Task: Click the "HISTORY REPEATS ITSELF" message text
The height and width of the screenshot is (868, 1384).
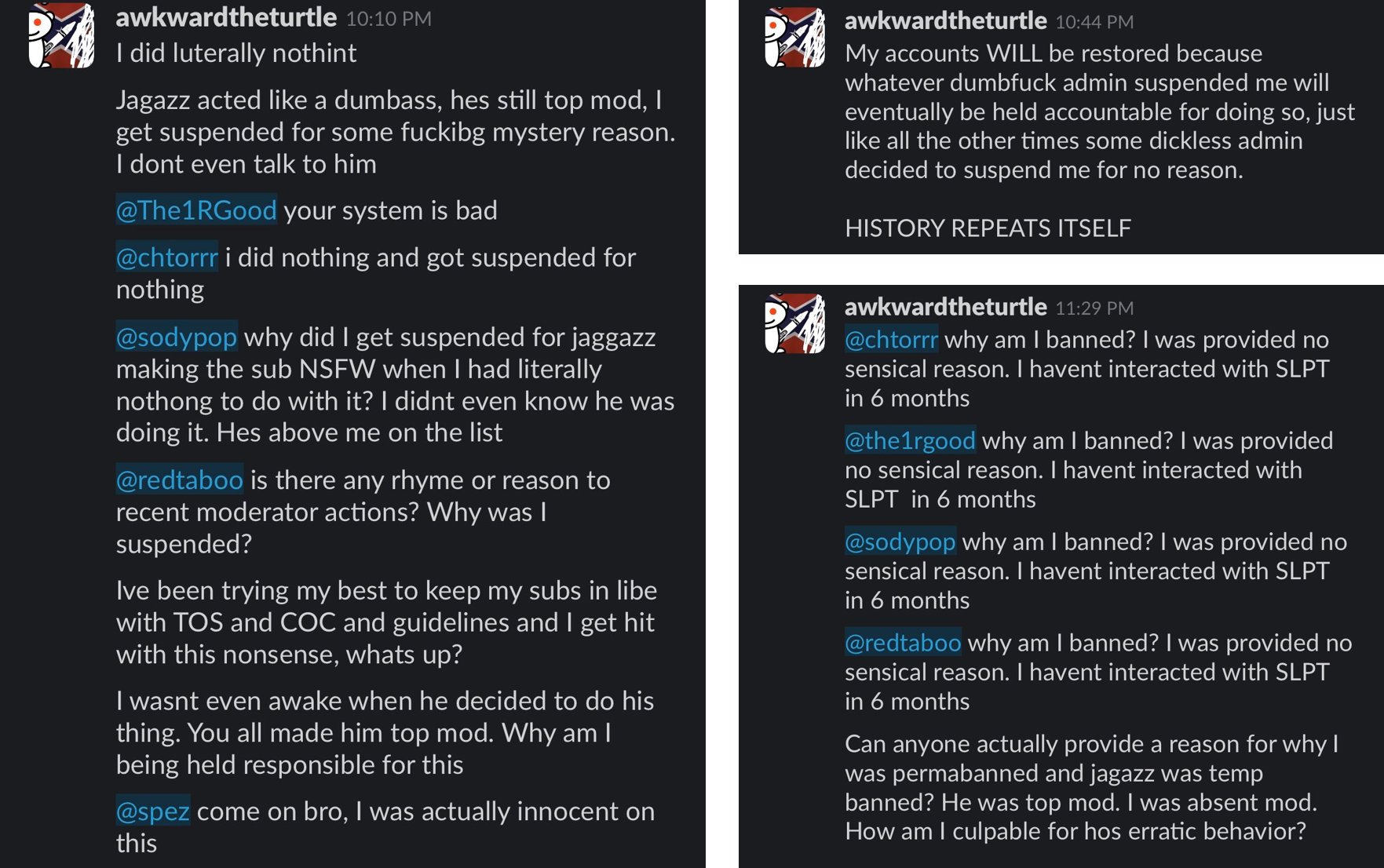Action: click(x=988, y=228)
